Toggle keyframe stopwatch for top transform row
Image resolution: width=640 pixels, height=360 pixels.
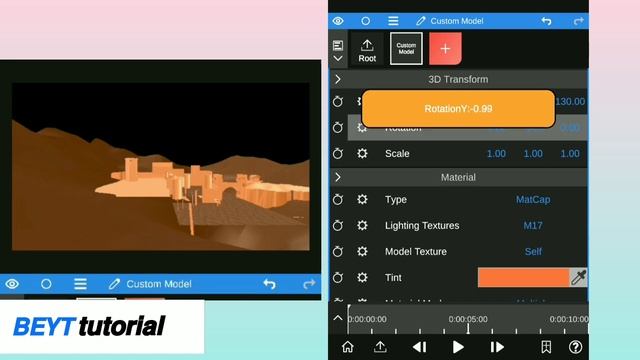point(338,101)
